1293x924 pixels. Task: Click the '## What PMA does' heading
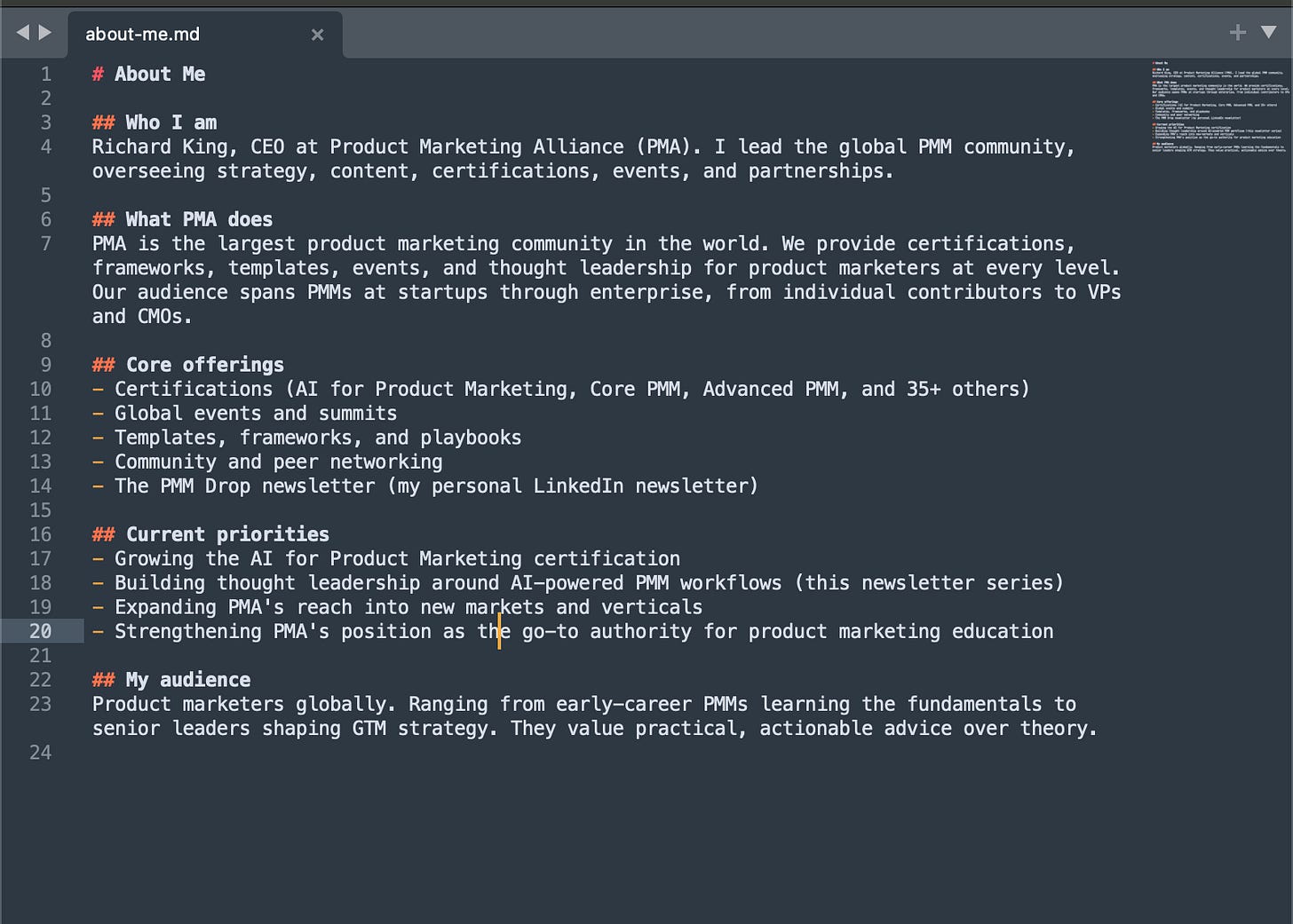click(182, 219)
